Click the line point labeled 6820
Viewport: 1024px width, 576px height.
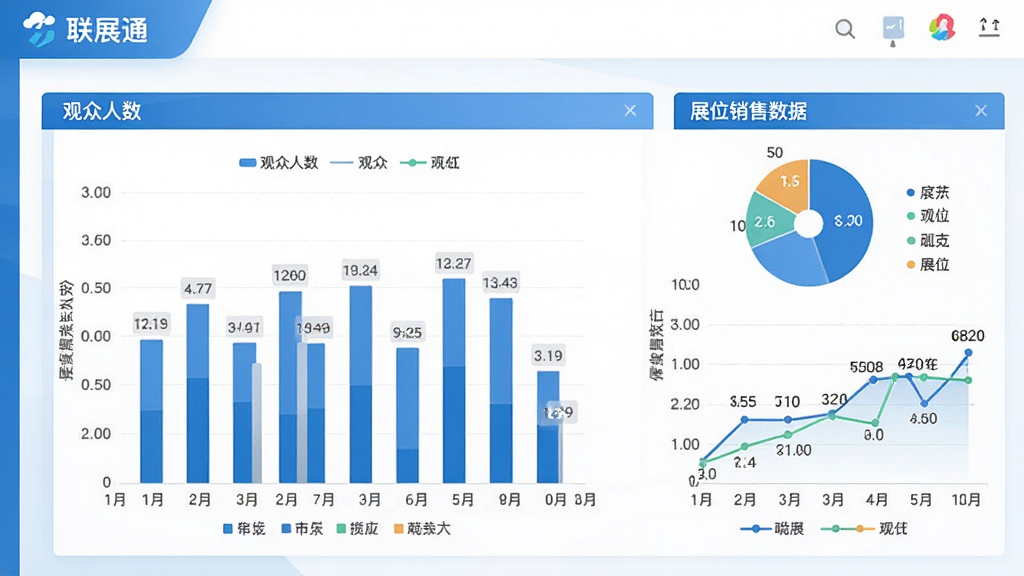coord(968,353)
